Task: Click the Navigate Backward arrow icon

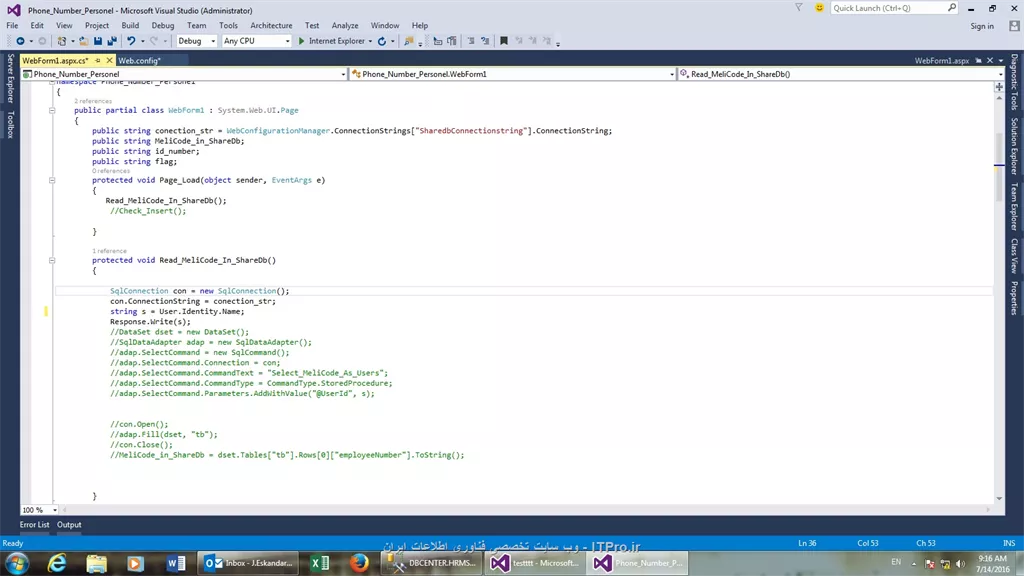Action: pyautogui.click(x=20, y=41)
